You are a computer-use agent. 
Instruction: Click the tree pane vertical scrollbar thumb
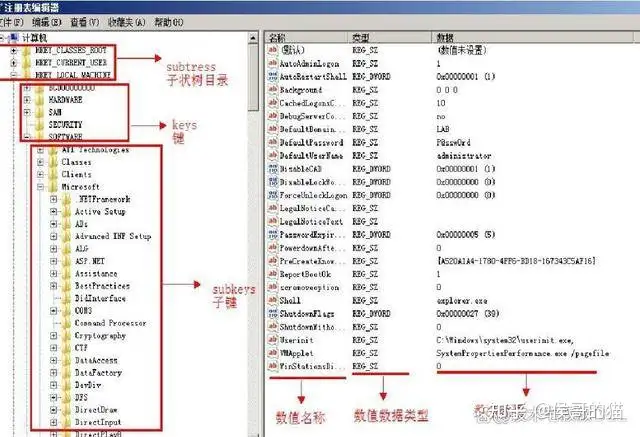tap(253, 78)
